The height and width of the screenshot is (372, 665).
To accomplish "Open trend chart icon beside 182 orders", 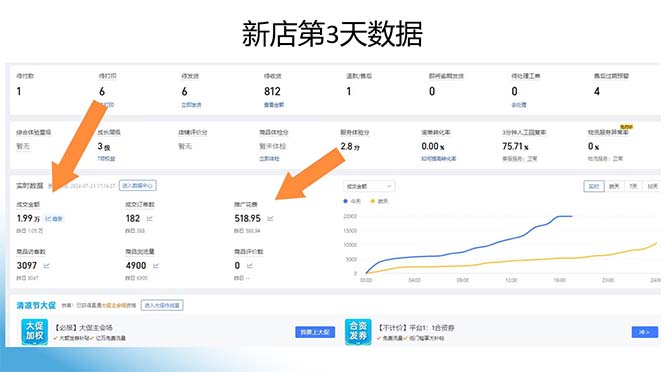I will tap(150, 219).
